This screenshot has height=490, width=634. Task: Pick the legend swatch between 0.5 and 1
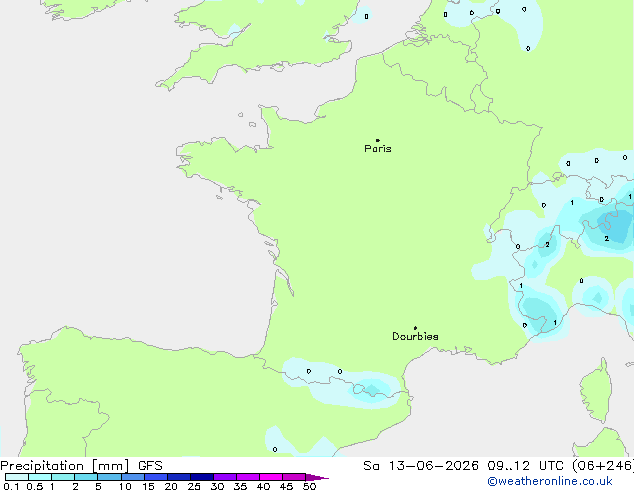[x=40, y=477]
